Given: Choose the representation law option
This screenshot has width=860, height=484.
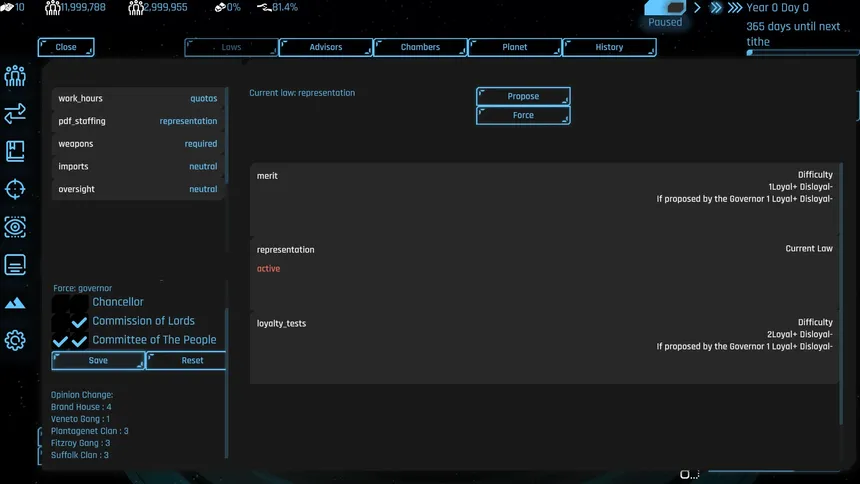Looking at the screenshot, I should (x=544, y=273).
